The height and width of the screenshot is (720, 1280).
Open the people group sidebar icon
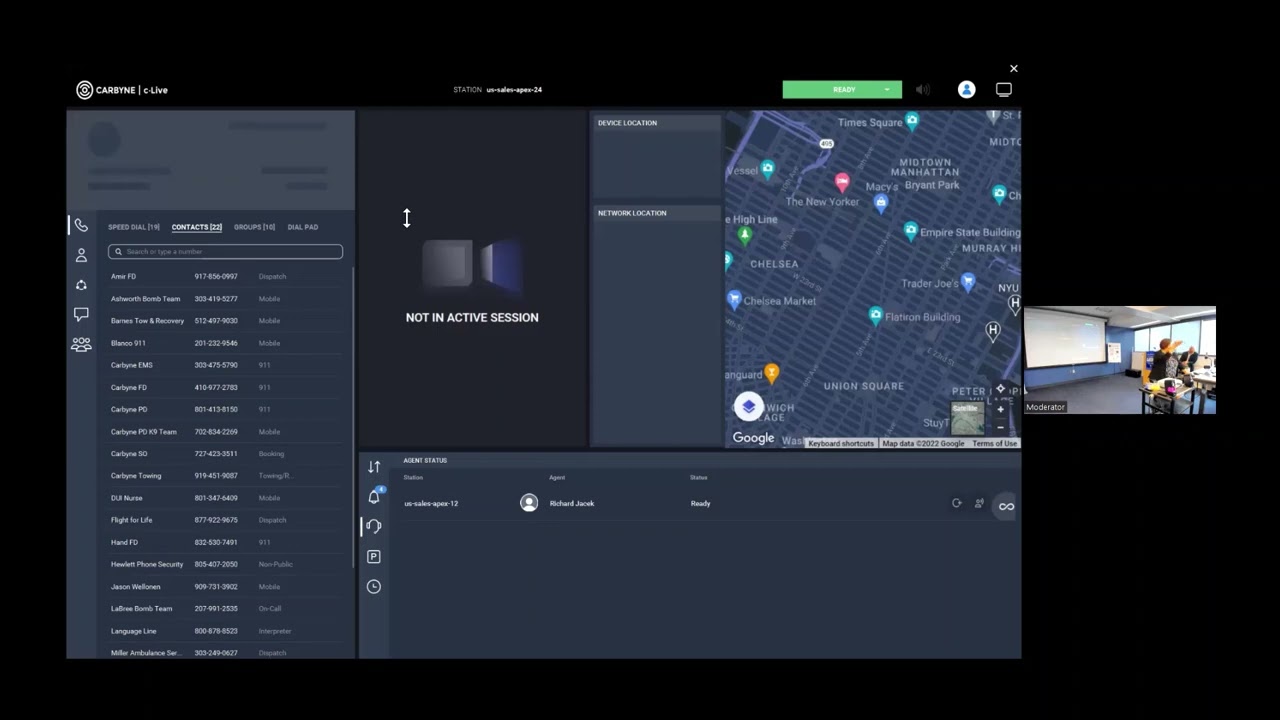pyautogui.click(x=81, y=344)
